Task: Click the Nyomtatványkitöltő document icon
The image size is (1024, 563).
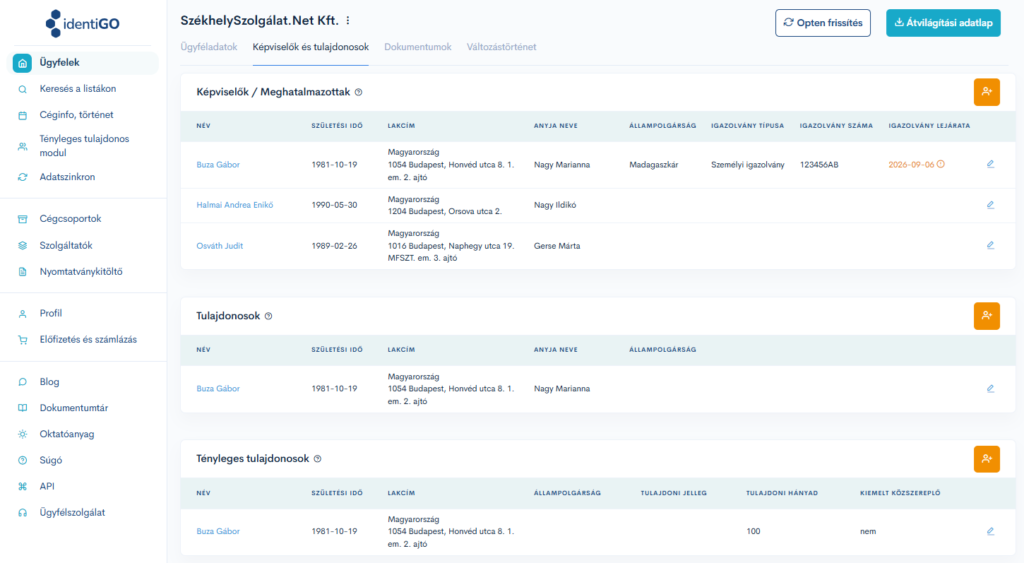Action: click(22, 272)
